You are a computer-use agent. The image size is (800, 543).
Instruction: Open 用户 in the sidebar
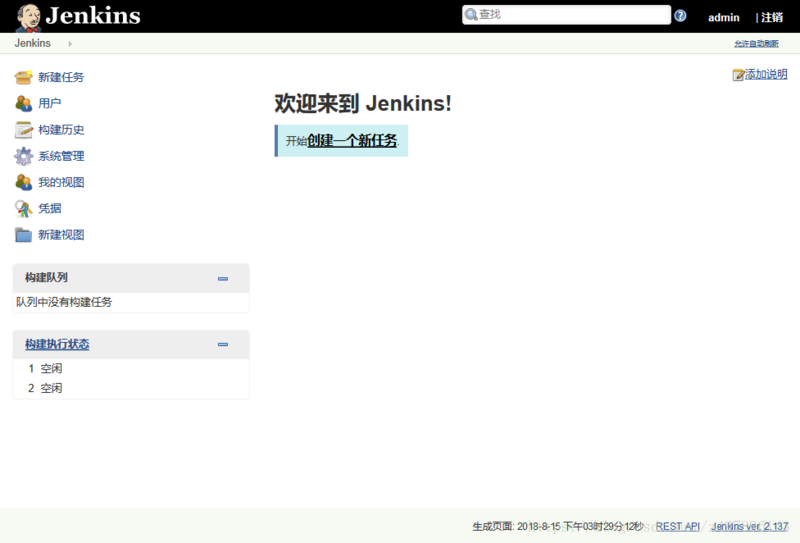(49, 103)
